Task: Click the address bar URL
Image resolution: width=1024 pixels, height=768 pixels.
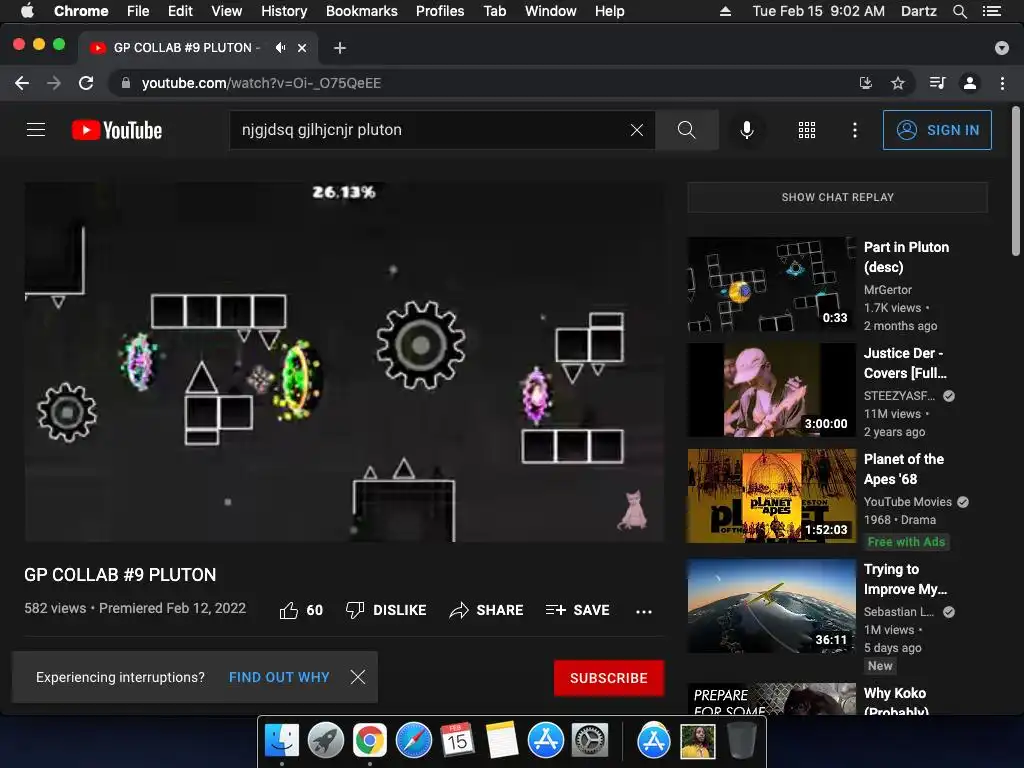Action: tap(261, 83)
